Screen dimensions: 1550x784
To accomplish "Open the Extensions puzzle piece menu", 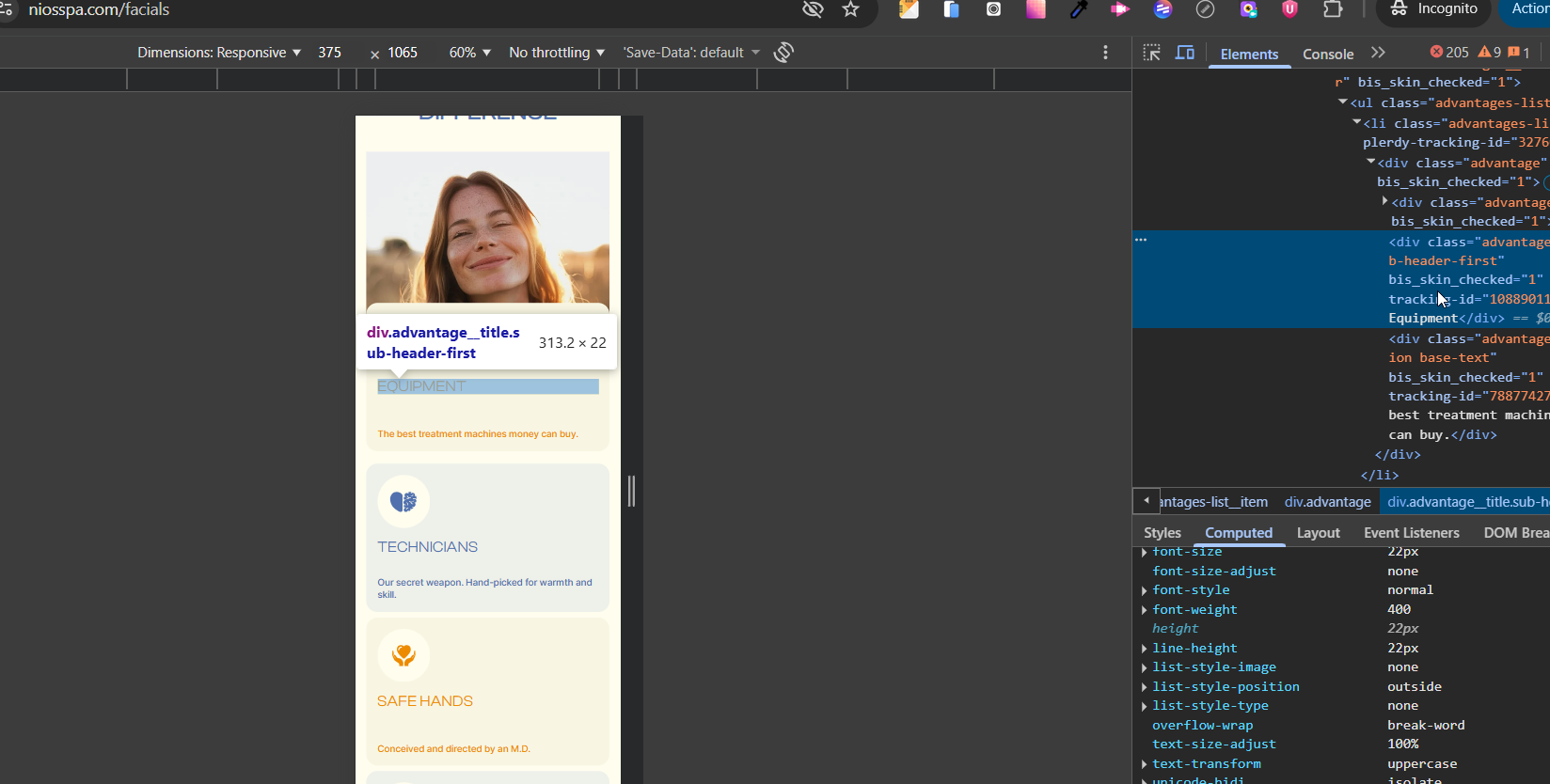I will click(1333, 9).
